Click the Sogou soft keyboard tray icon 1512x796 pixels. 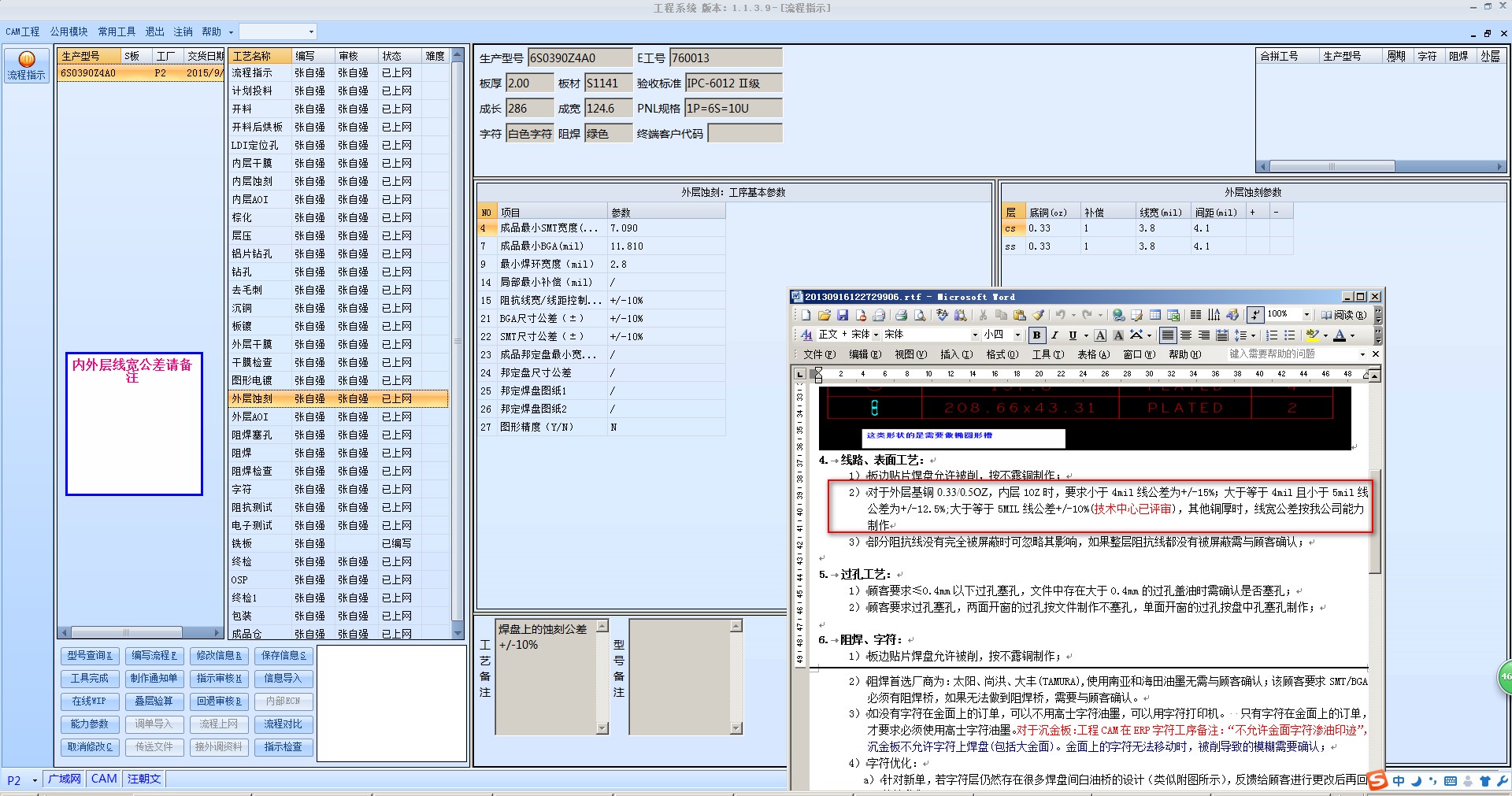1450,781
